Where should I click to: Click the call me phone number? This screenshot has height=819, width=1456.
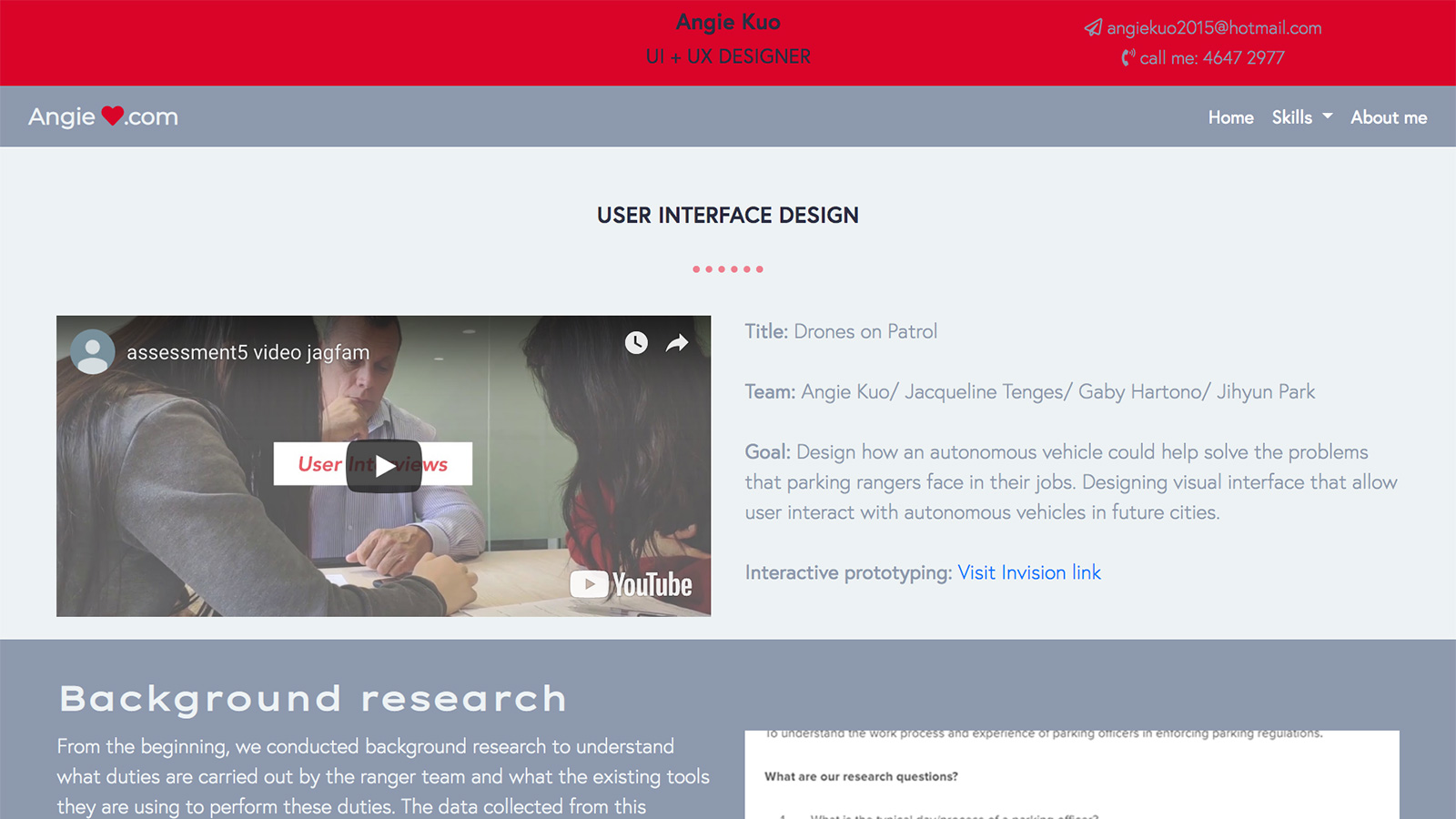[1212, 58]
